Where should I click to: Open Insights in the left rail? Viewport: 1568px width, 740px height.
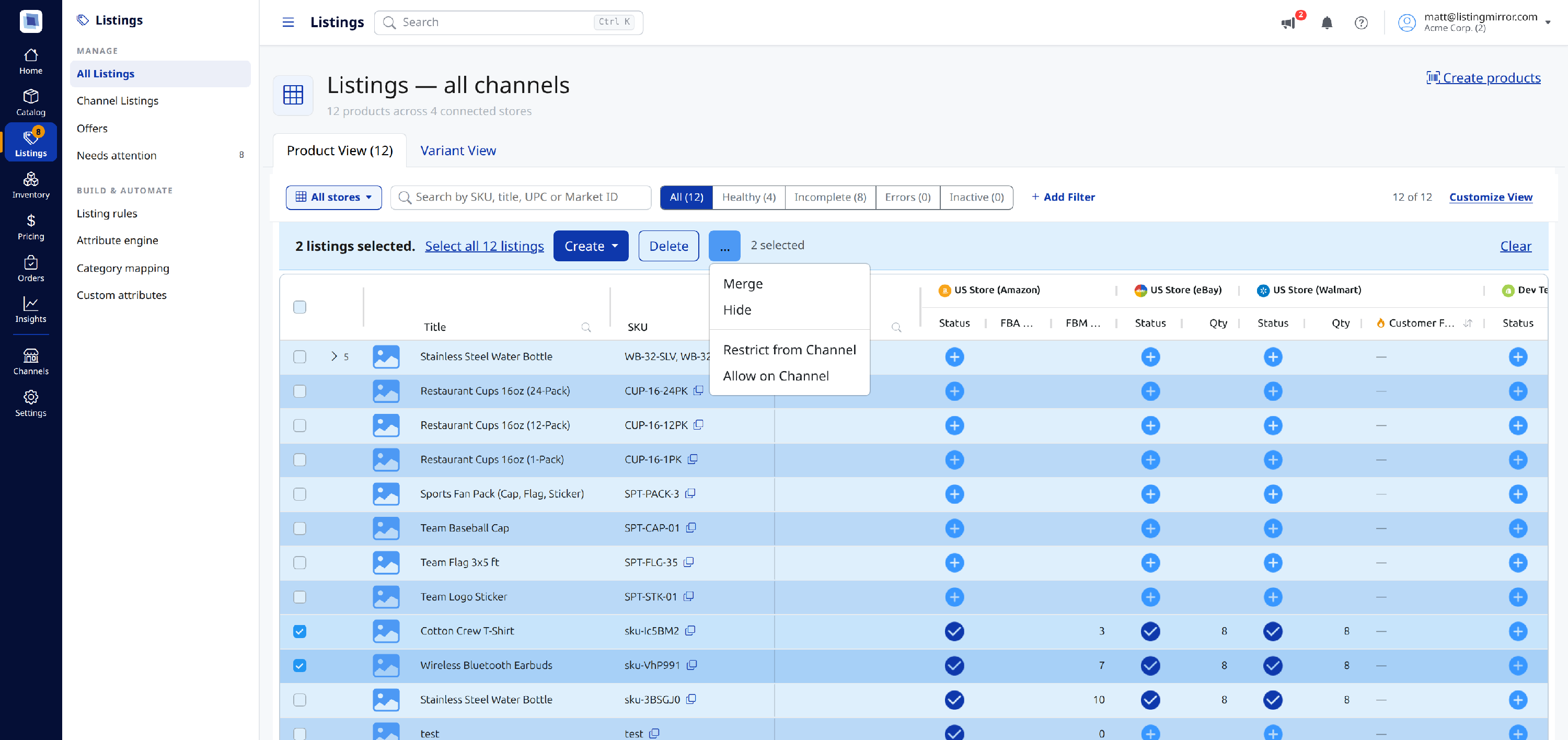[30, 310]
